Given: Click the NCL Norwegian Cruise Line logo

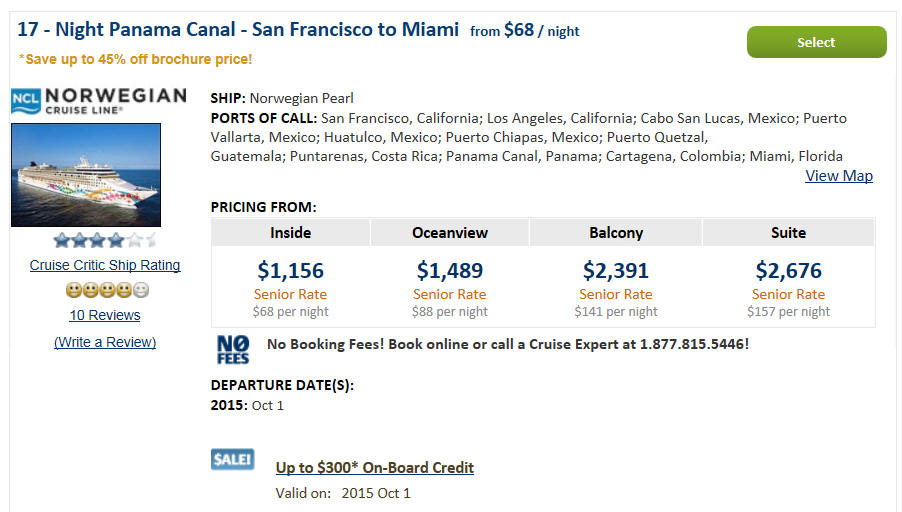Looking at the screenshot, I should [x=99, y=101].
